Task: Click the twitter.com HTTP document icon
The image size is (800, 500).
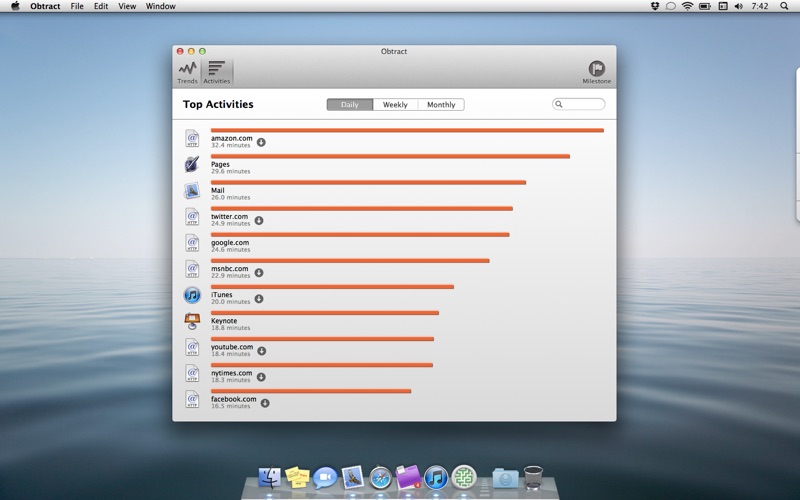Action: 192,217
